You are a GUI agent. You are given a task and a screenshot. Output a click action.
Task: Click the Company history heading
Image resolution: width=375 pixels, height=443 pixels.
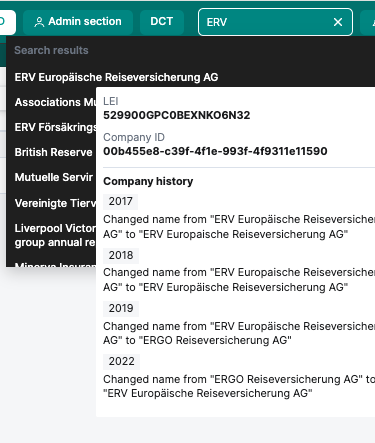click(148, 181)
